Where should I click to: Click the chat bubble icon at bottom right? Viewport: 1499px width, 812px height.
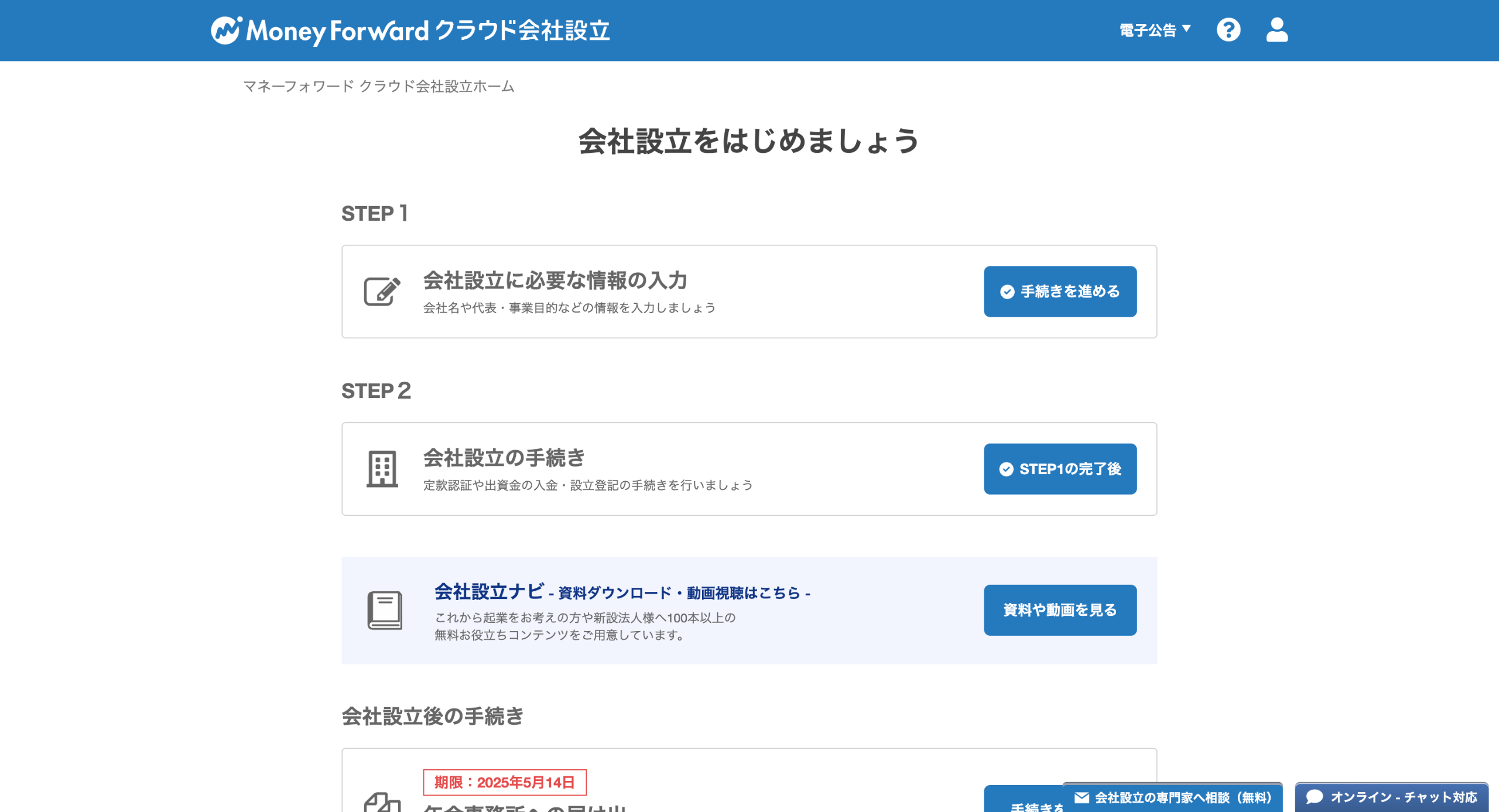pyautogui.click(x=1314, y=797)
